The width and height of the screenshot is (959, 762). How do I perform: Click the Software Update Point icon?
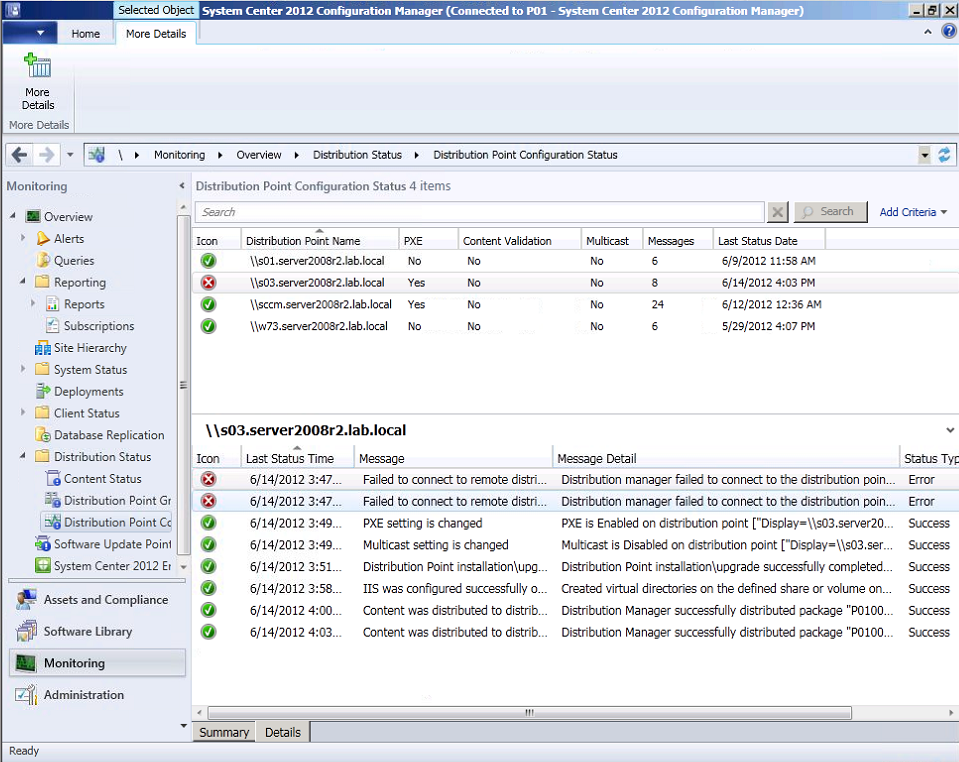coord(43,544)
